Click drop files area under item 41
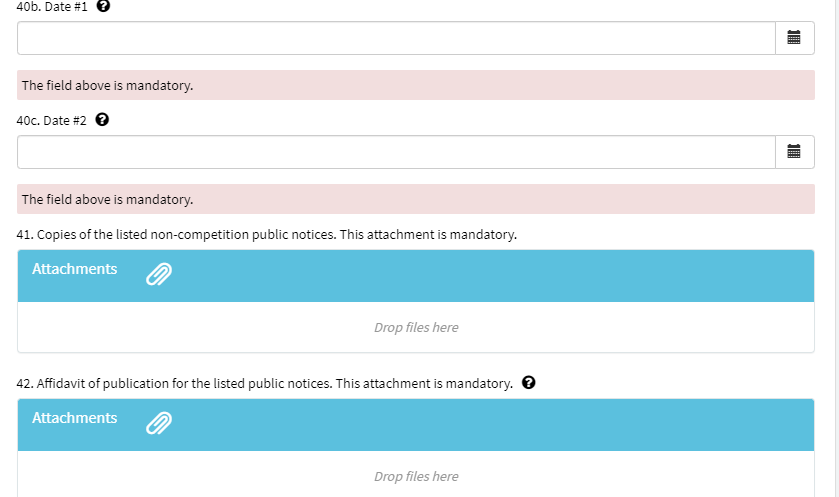This screenshot has width=839, height=497. 416,327
